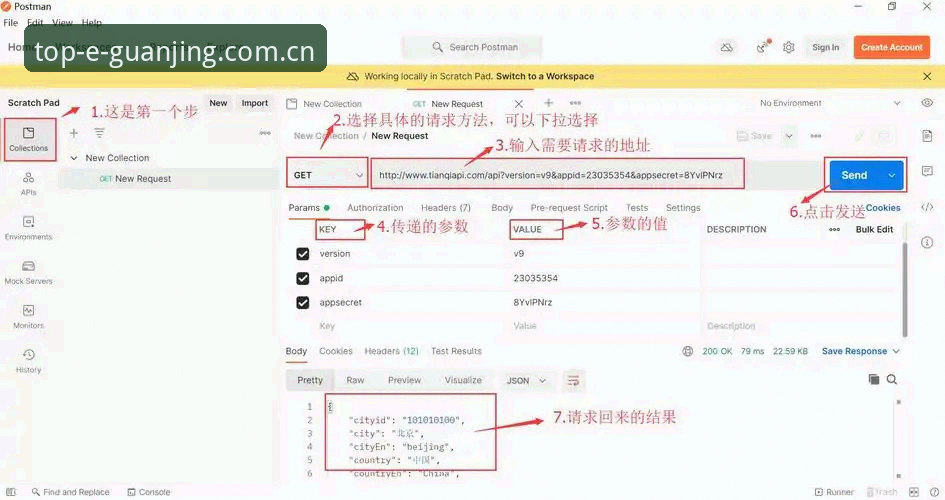
Task: Click the Switch to a Workspace link
Action: (x=545, y=77)
